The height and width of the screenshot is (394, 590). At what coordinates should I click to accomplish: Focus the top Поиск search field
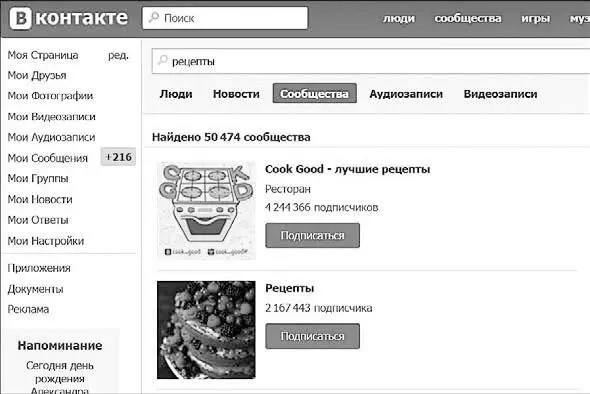(x=225, y=18)
